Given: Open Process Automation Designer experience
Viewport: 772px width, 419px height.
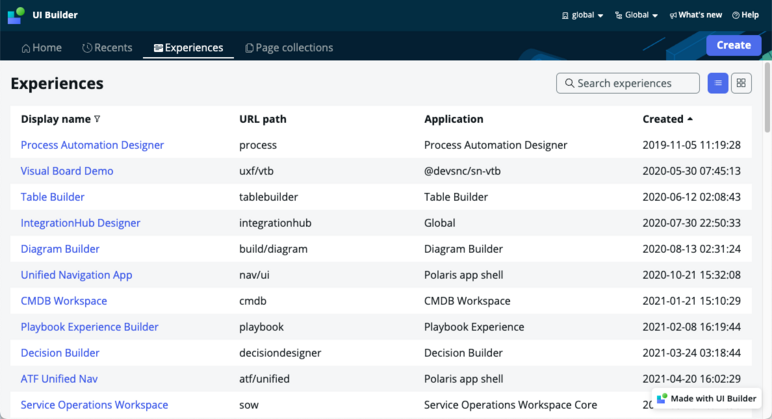Looking at the screenshot, I should (x=92, y=145).
